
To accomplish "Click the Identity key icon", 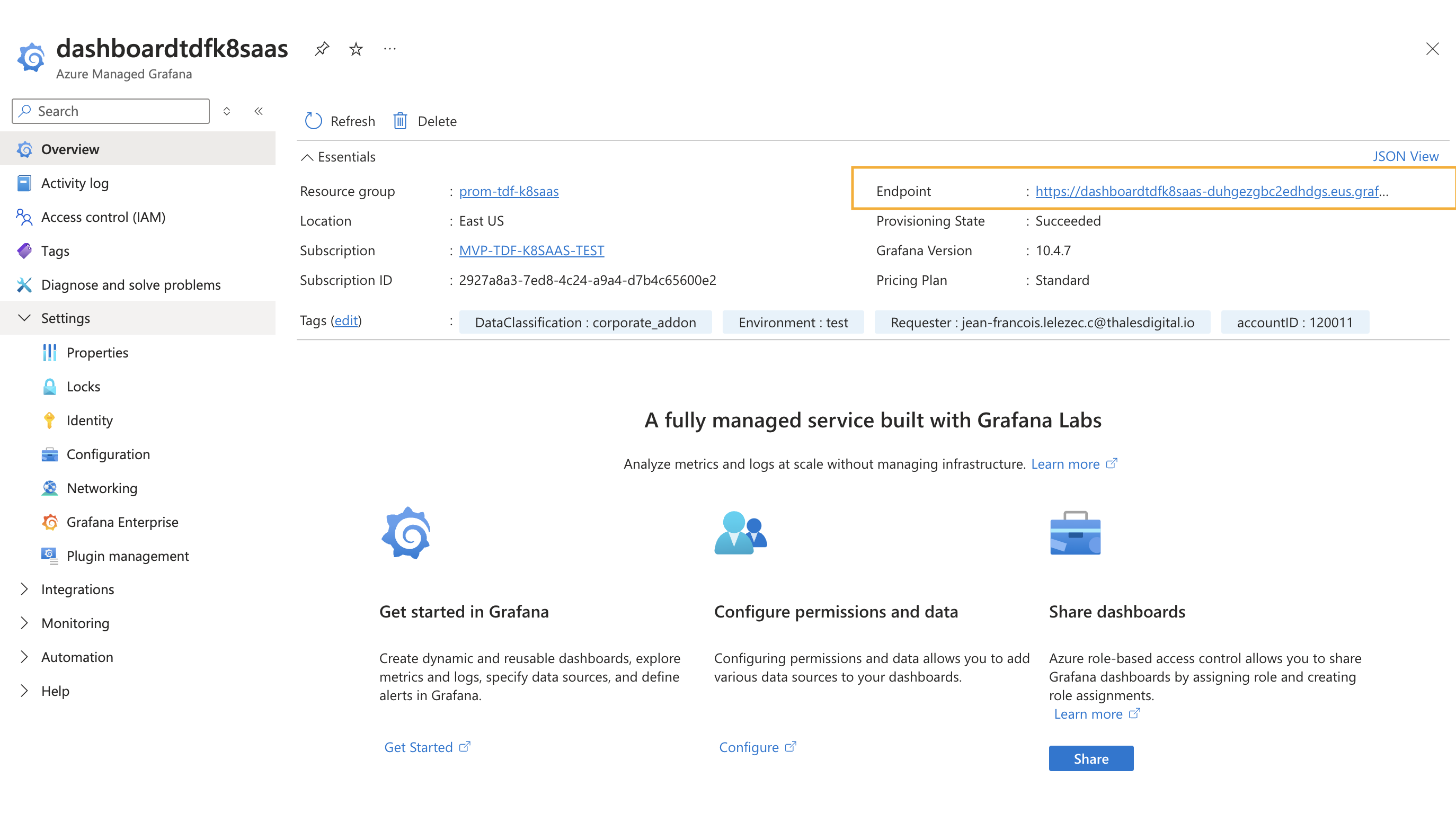I will click(x=50, y=421).
